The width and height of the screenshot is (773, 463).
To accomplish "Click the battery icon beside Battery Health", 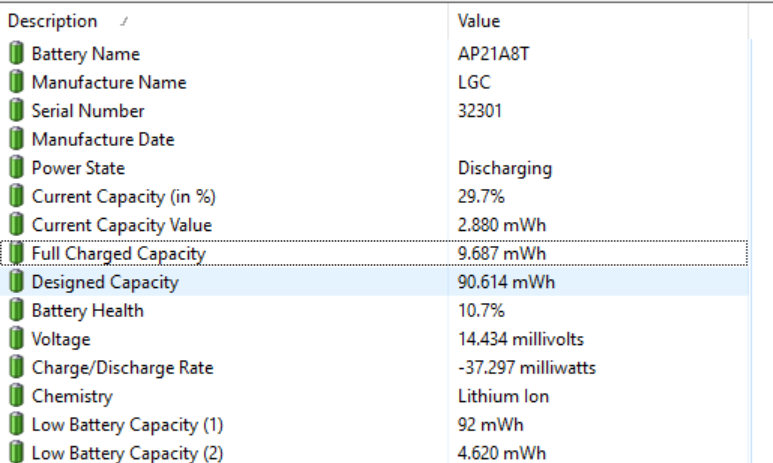I will pos(16,311).
